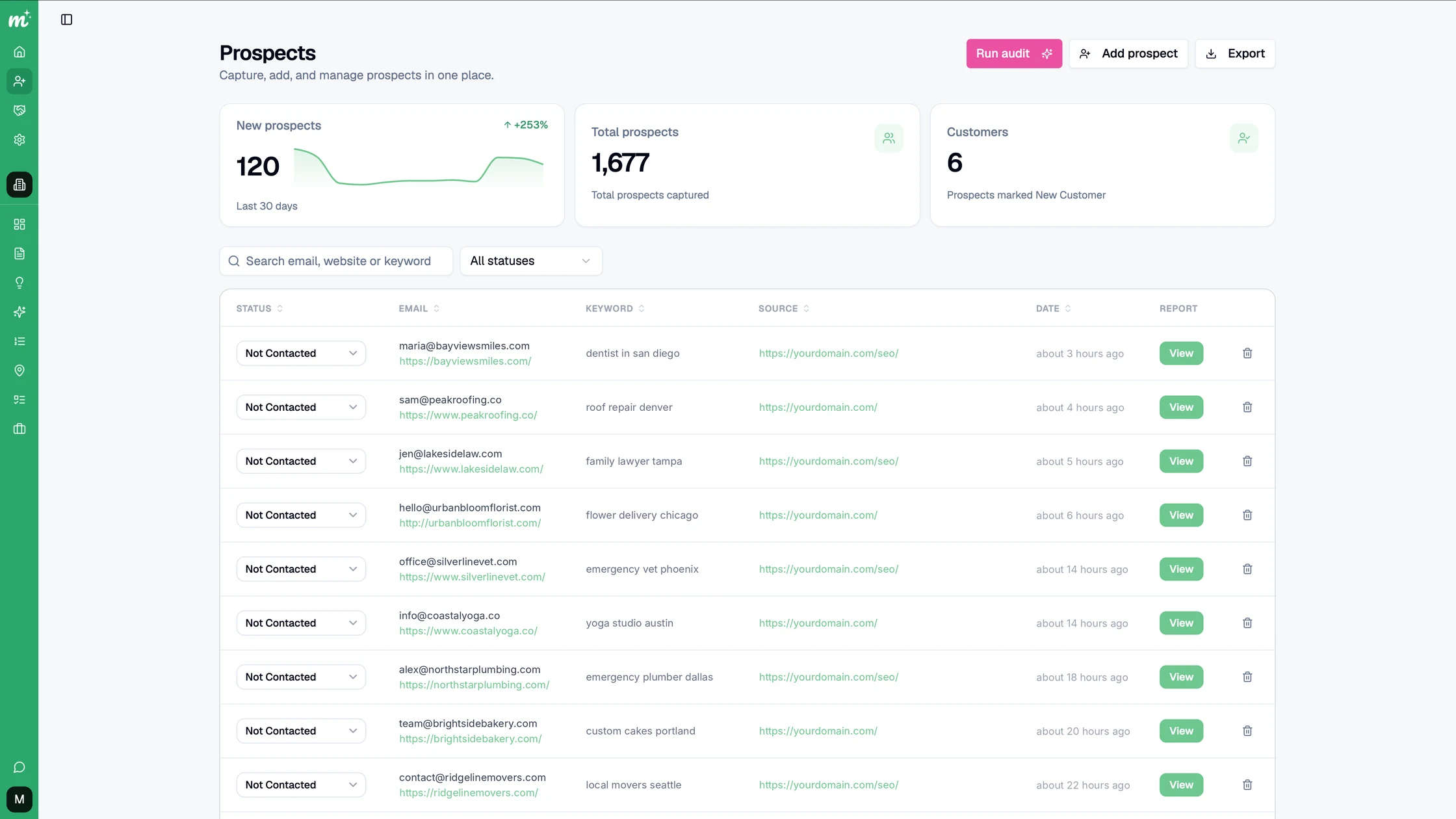1456x819 pixels.
Task: Open the chat bubble icon in sidebar
Action: click(19, 768)
